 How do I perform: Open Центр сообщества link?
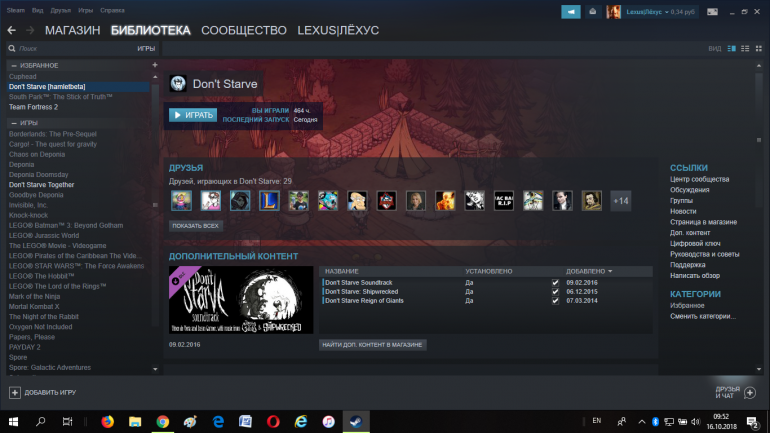(x=699, y=179)
